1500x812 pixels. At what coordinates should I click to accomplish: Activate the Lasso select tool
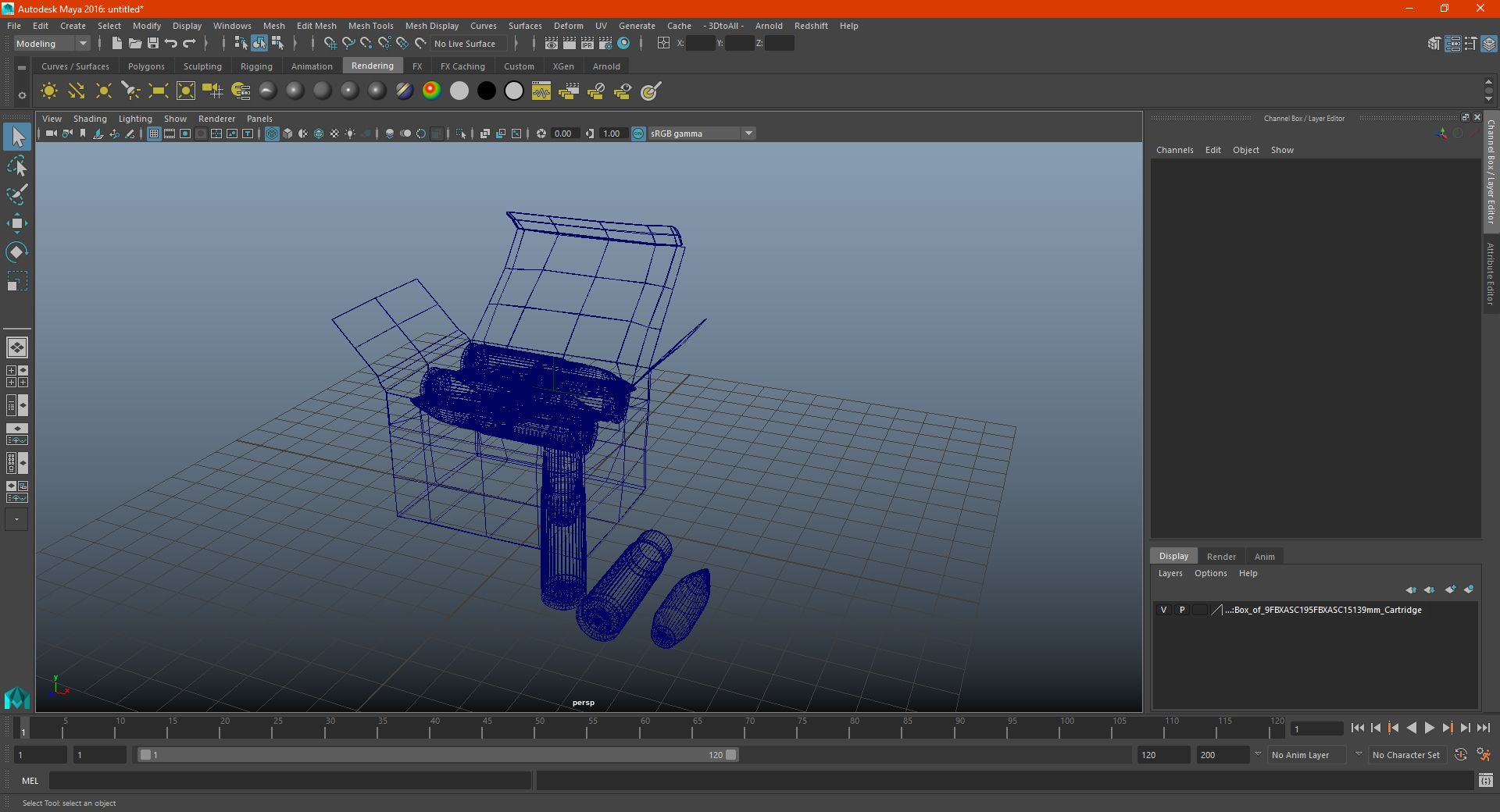pos(17,166)
